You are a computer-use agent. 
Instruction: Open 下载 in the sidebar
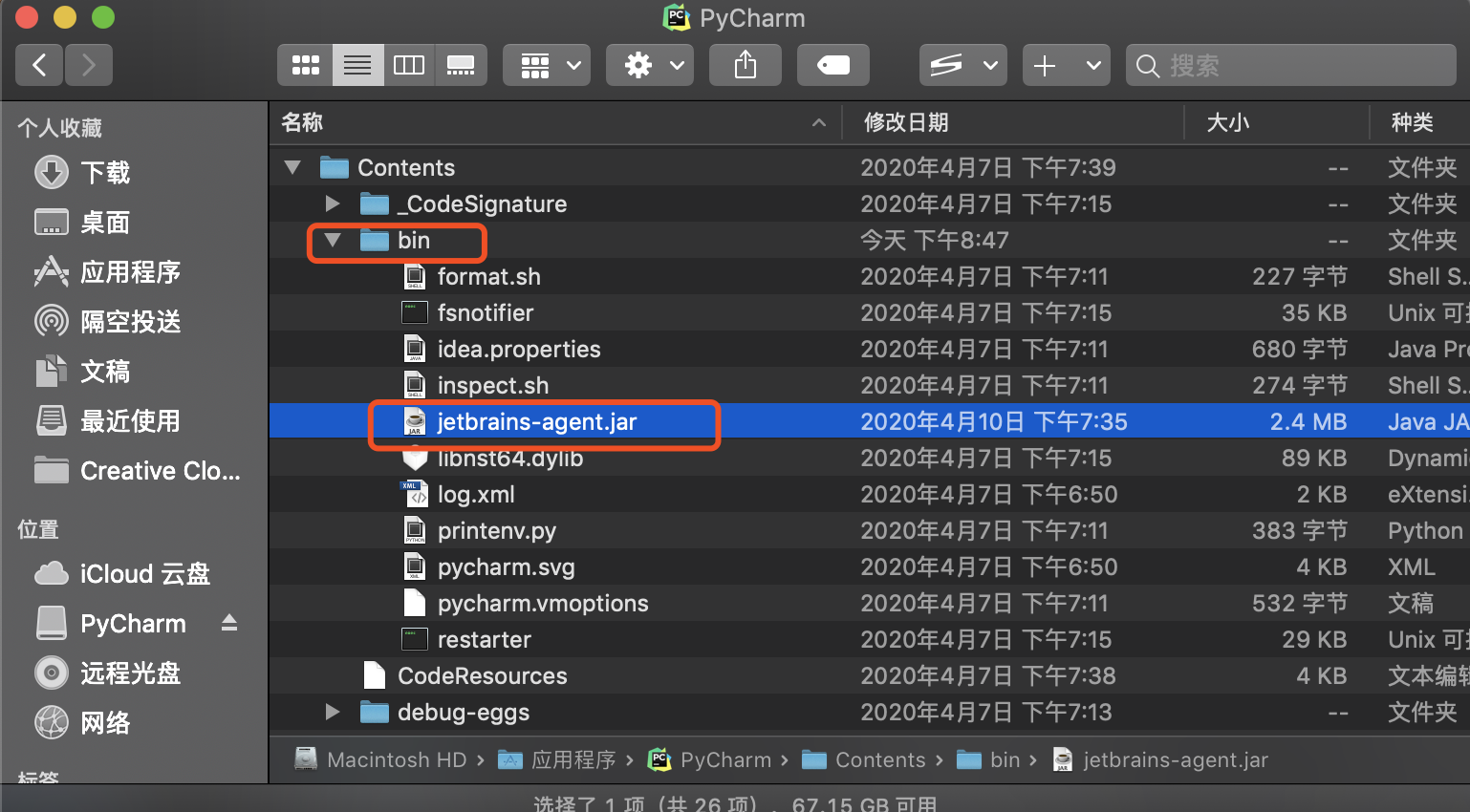coord(105,173)
